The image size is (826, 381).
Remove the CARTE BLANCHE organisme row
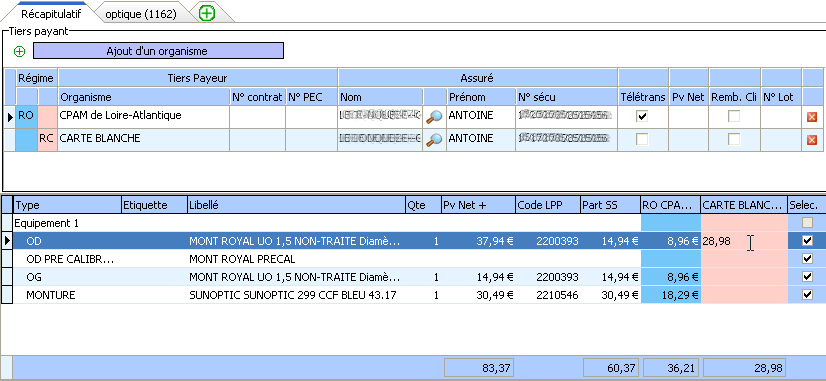click(x=812, y=140)
